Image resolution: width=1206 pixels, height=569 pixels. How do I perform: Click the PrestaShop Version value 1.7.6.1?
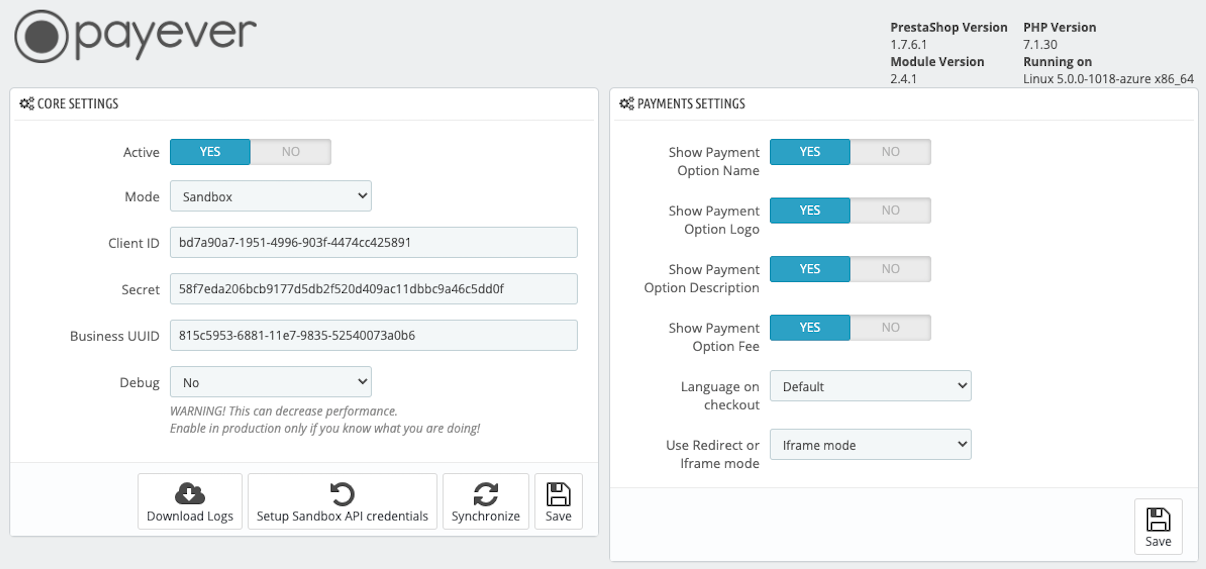(911, 45)
